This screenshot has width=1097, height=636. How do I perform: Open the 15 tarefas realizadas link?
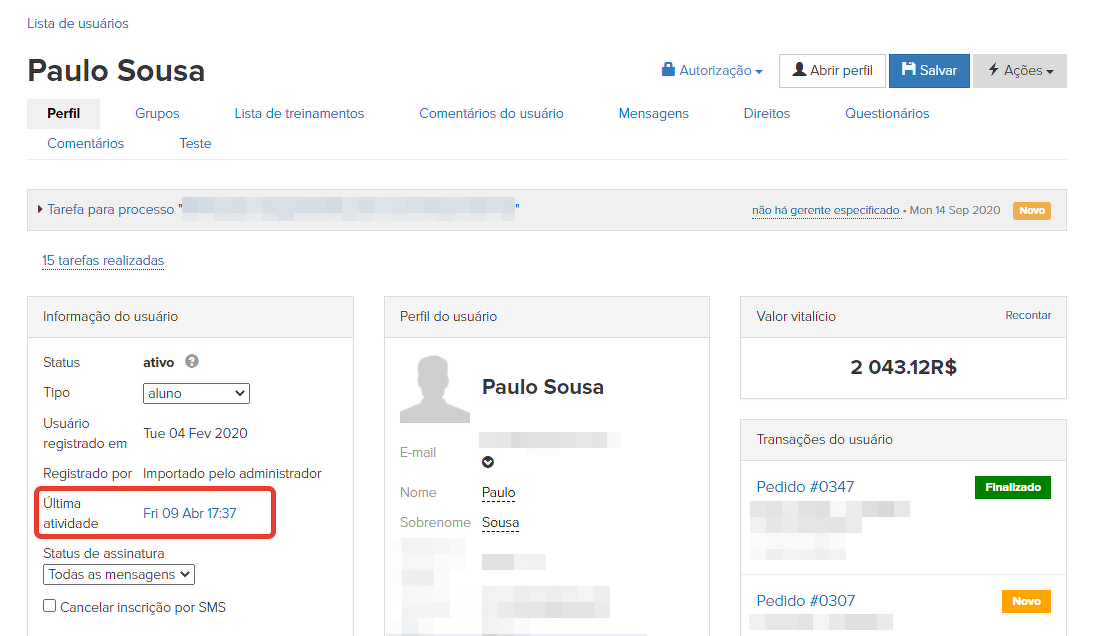point(103,260)
